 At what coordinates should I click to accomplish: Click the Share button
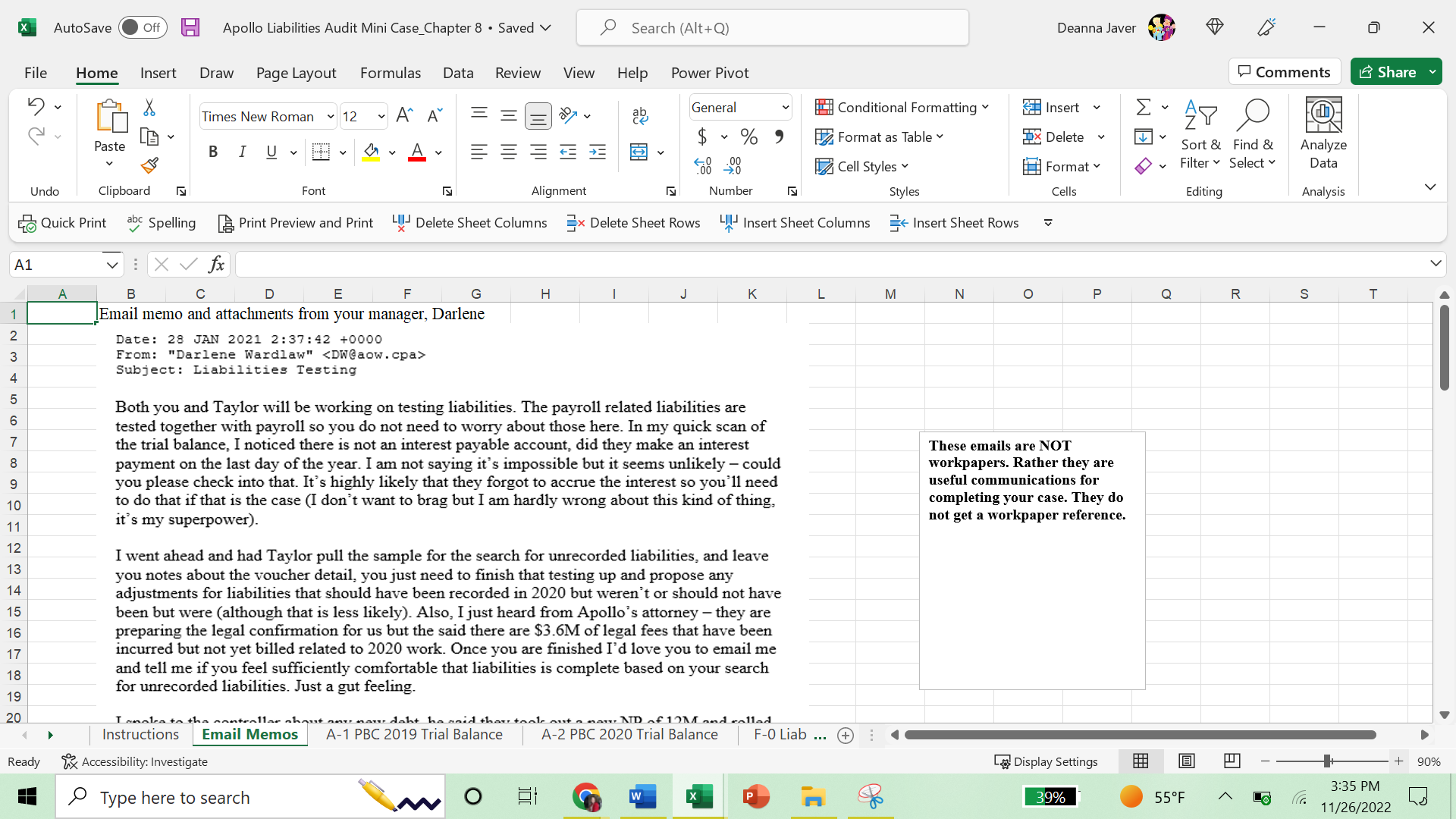click(1392, 71)
